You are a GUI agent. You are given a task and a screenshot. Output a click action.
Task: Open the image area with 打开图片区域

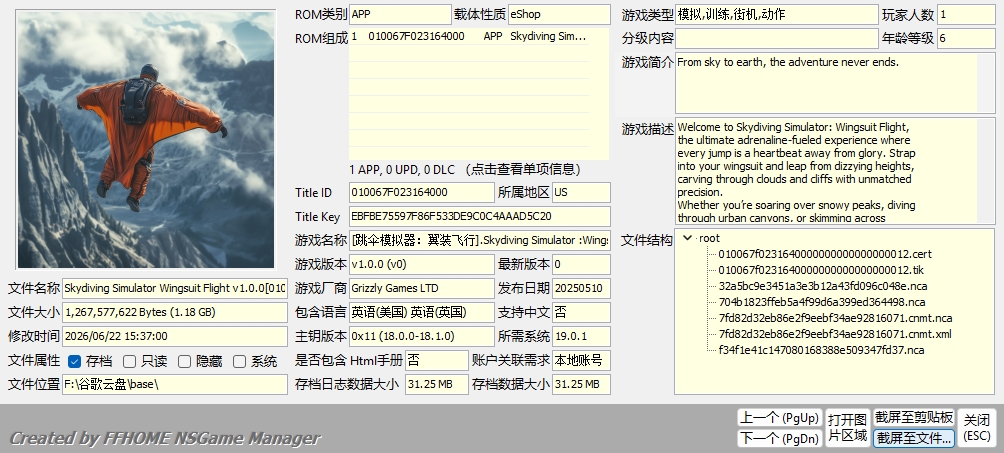pos(847,427)
